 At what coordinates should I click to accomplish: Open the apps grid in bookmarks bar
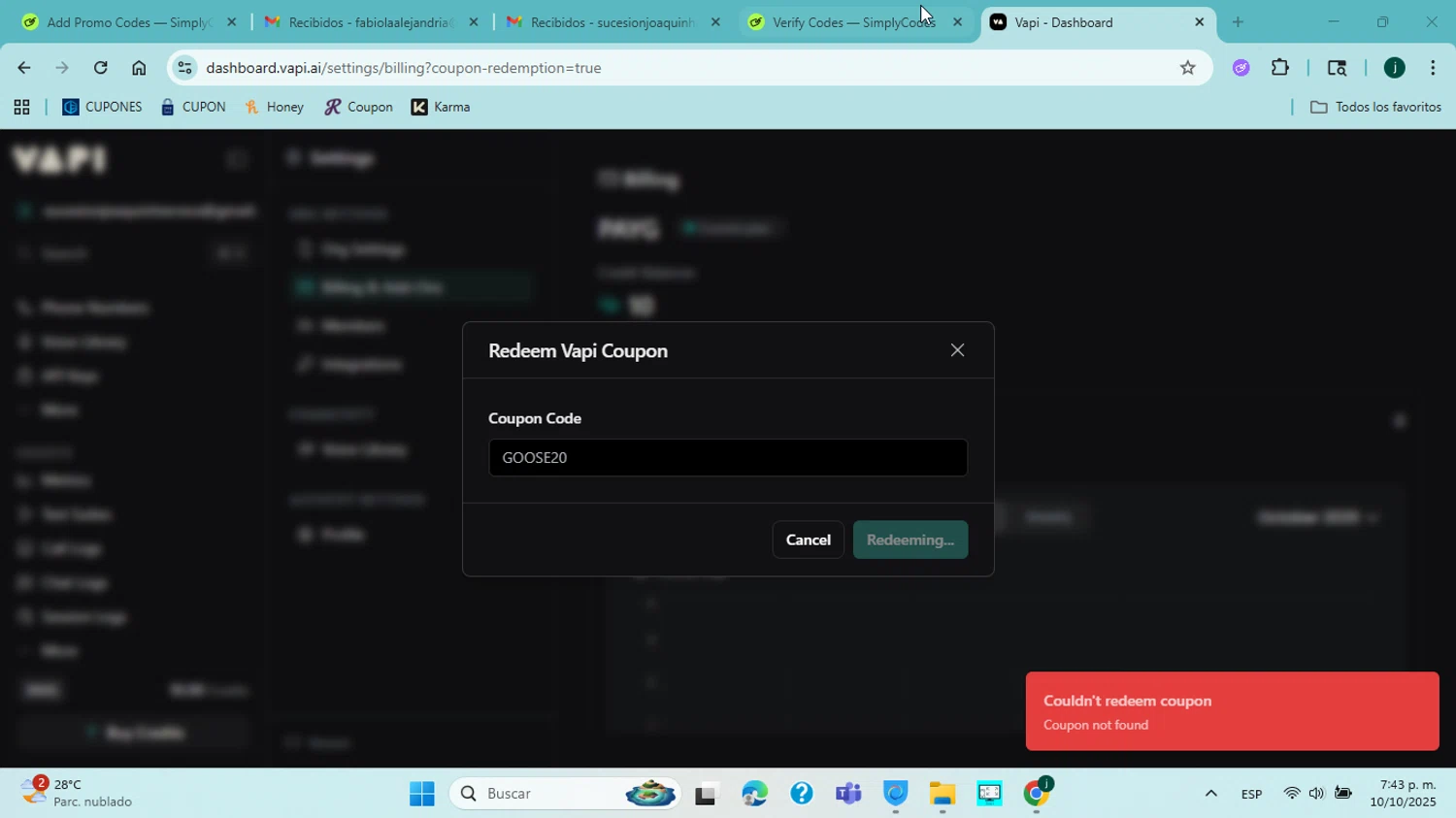tap(21, 108)
